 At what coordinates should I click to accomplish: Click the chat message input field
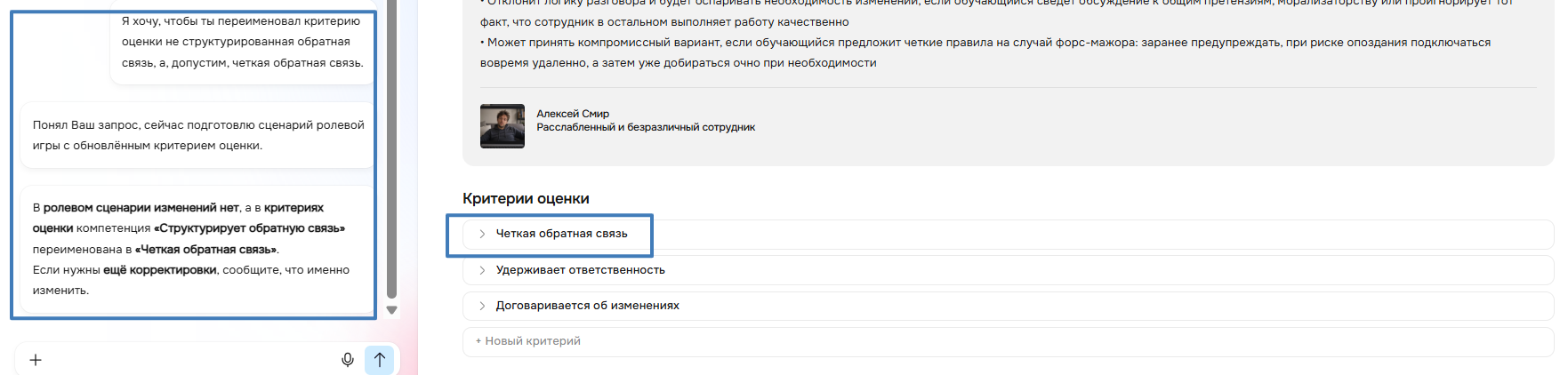pos(187,360)
